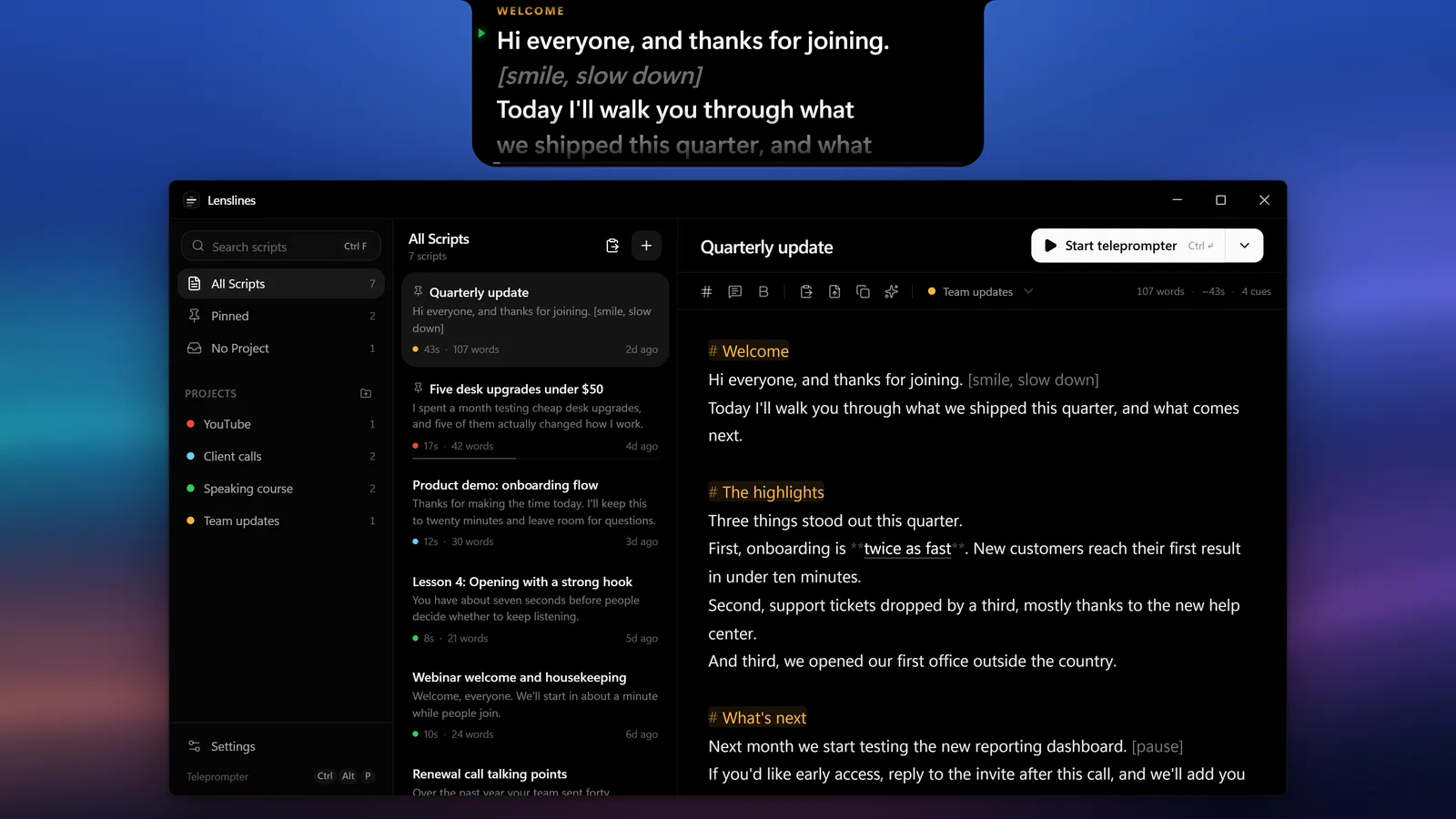Open the Pinned scripts list
1456x819 pixels.
pyautogui.click(x=281, y=316)
